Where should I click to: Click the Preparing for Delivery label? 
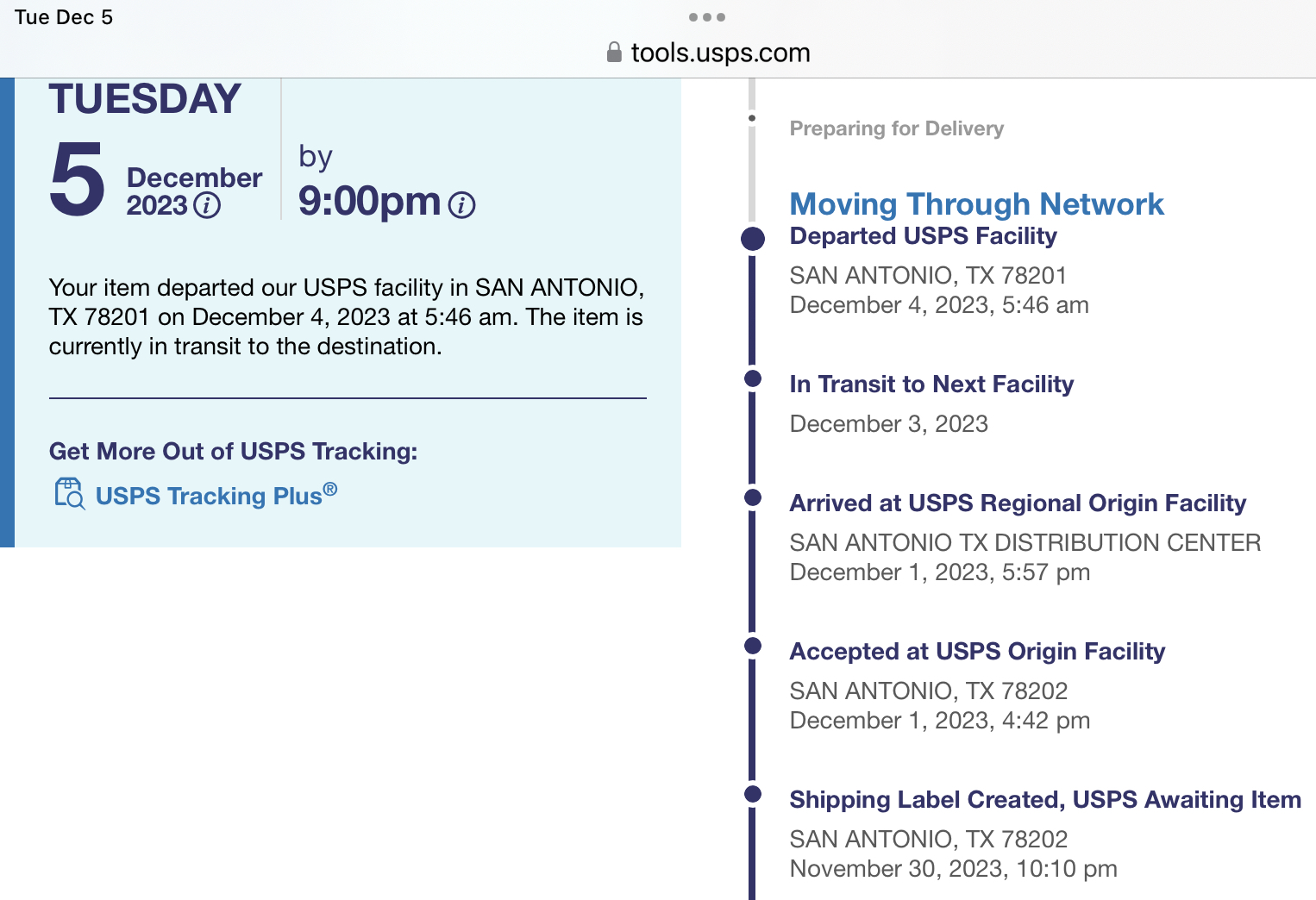pos(897,128)
